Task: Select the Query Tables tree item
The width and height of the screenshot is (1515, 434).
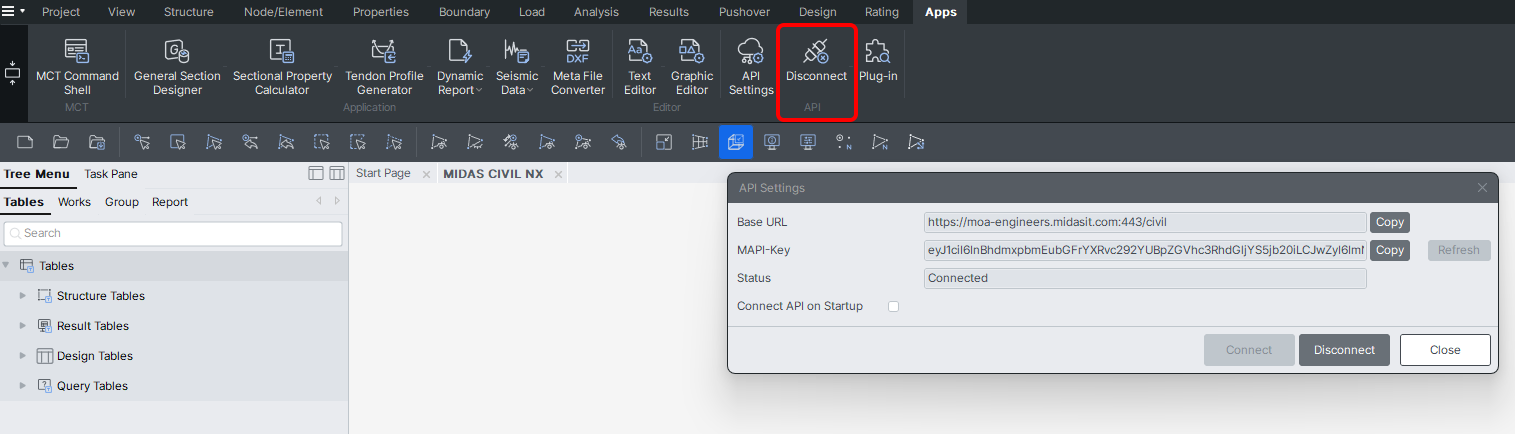Action: 92,386
